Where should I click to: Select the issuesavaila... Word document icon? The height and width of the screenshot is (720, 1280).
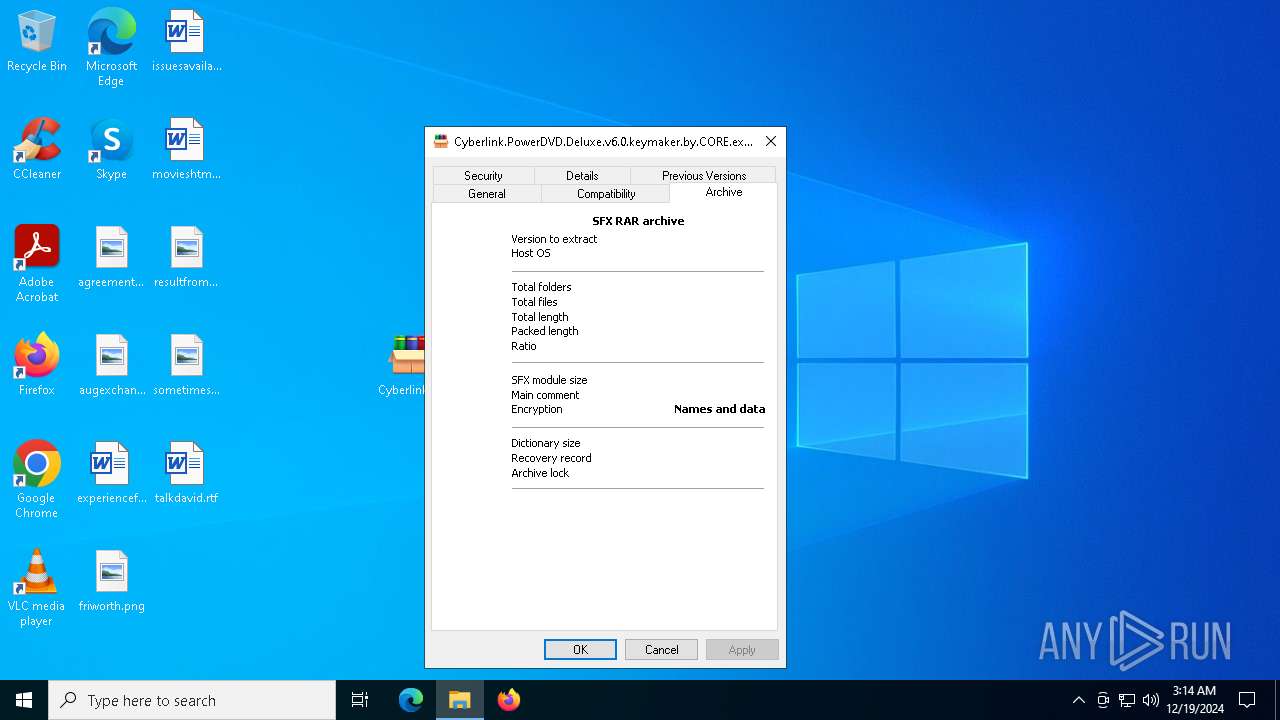186,42
